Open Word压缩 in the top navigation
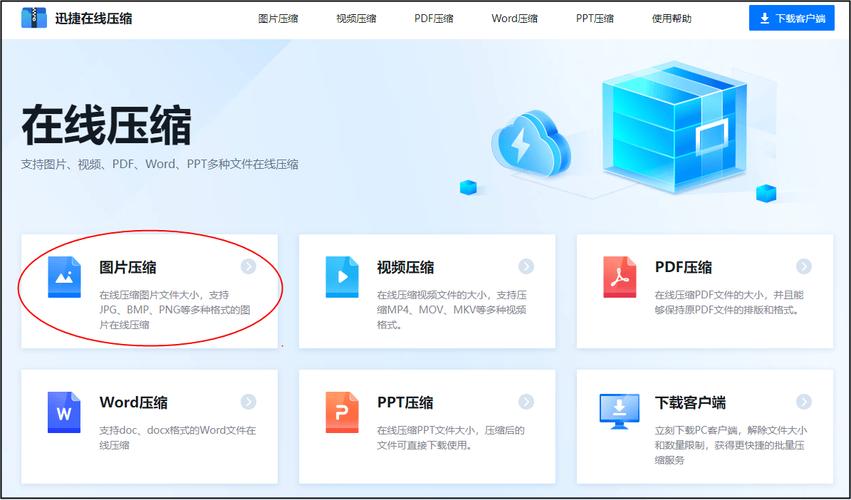 pos(515,18)
